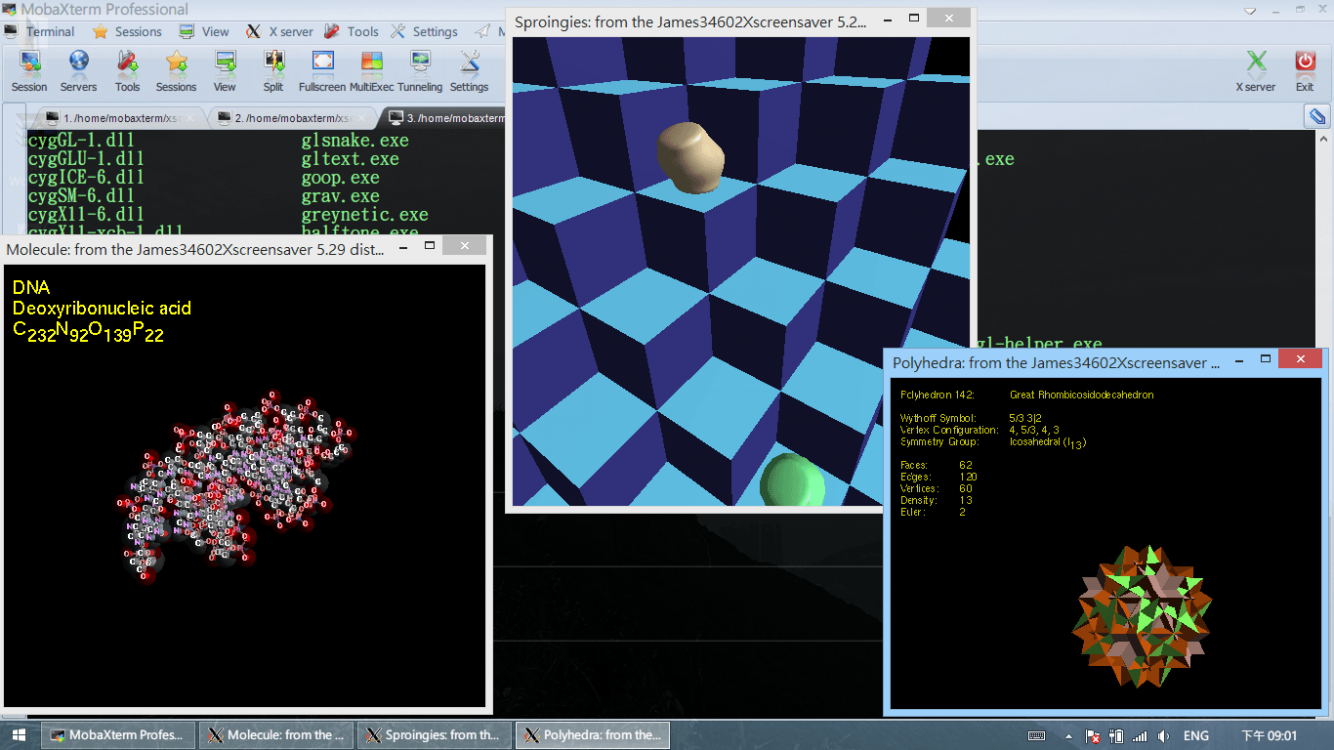Image resolution: width=1334 pixels, height=750 pixels.
Task: Click the blue paperclip attach icon
Action: point(1317,117)
